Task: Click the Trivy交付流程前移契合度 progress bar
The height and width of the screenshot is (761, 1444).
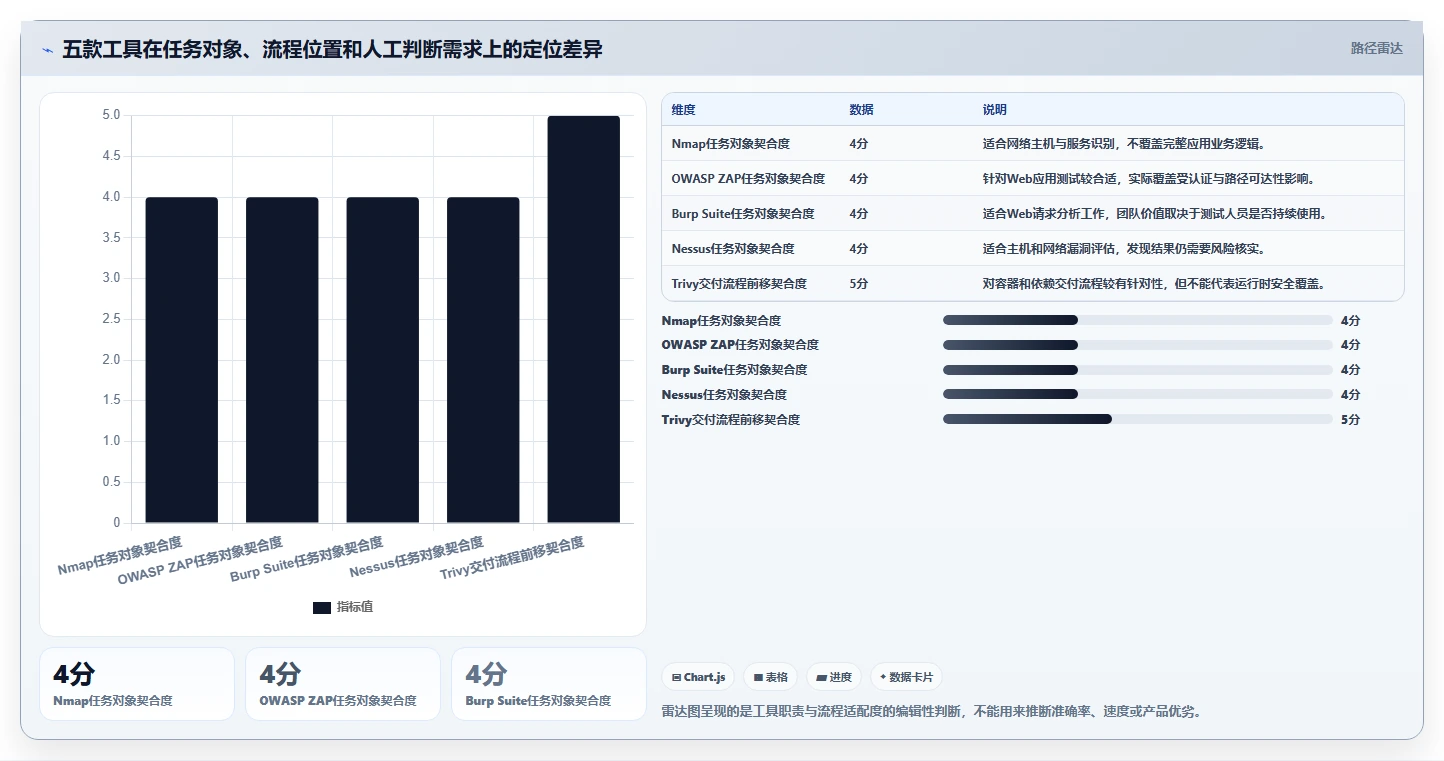Action: pyautogui.click(x=1137, y=419)
